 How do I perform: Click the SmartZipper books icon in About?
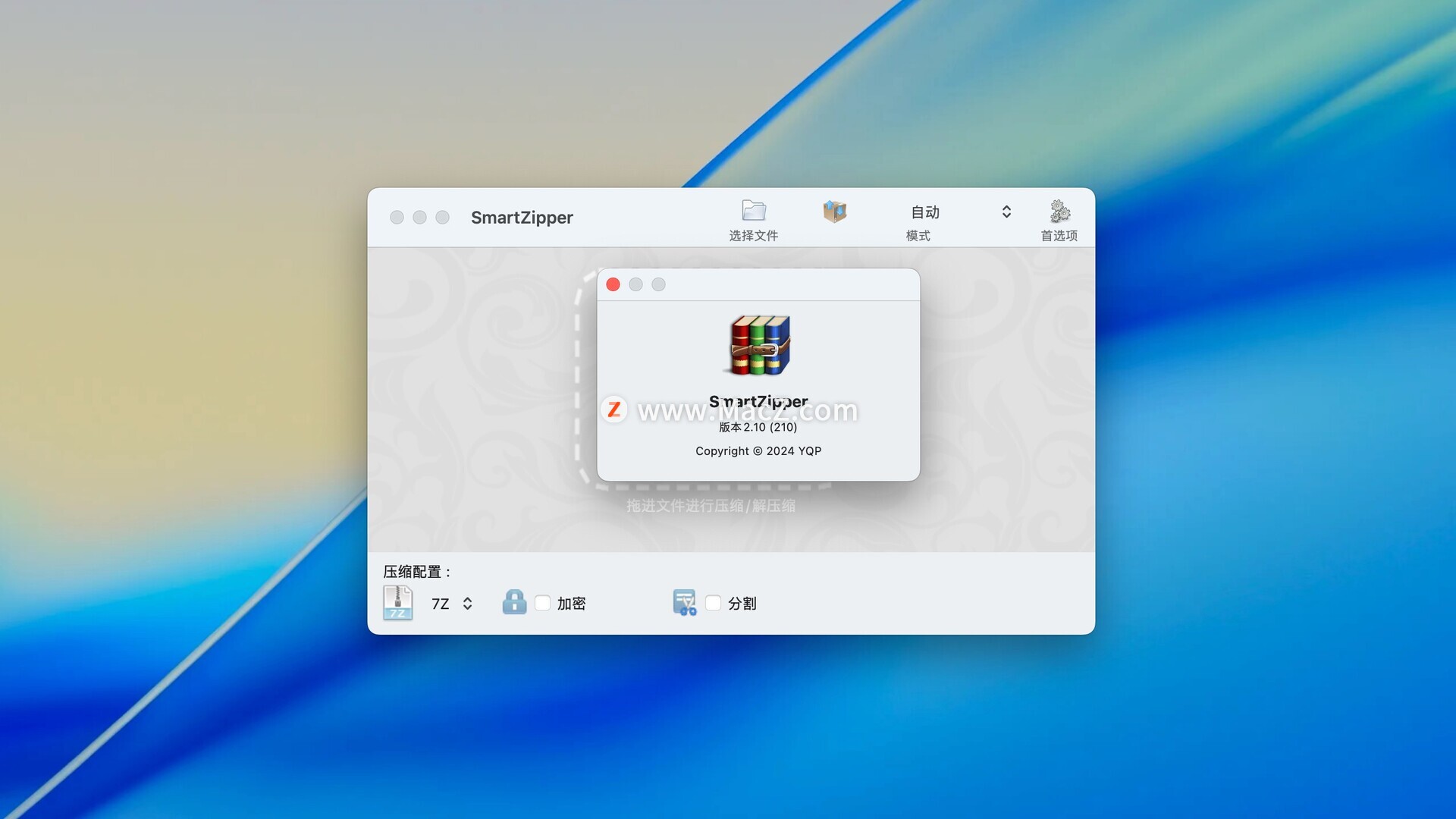pyautogui.click(x=759, y=346)
